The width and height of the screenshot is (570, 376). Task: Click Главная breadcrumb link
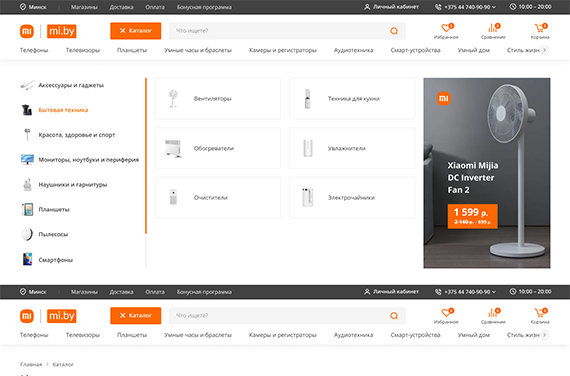click(x=31, y=364)
